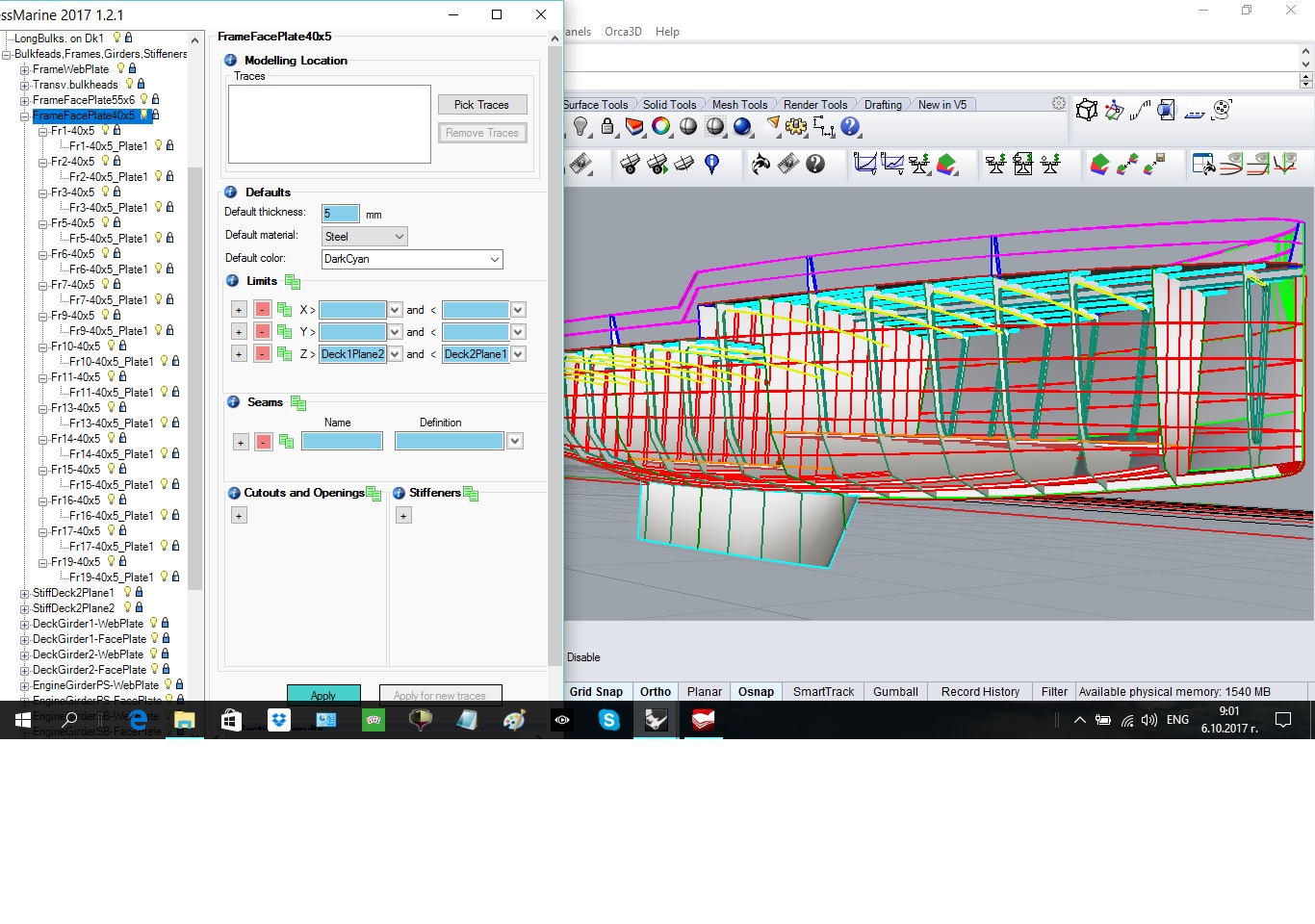Open Skype from the Windows taskbar
Screen dimensions: 1315x924
pyautogui.click(x=608, y=720)
